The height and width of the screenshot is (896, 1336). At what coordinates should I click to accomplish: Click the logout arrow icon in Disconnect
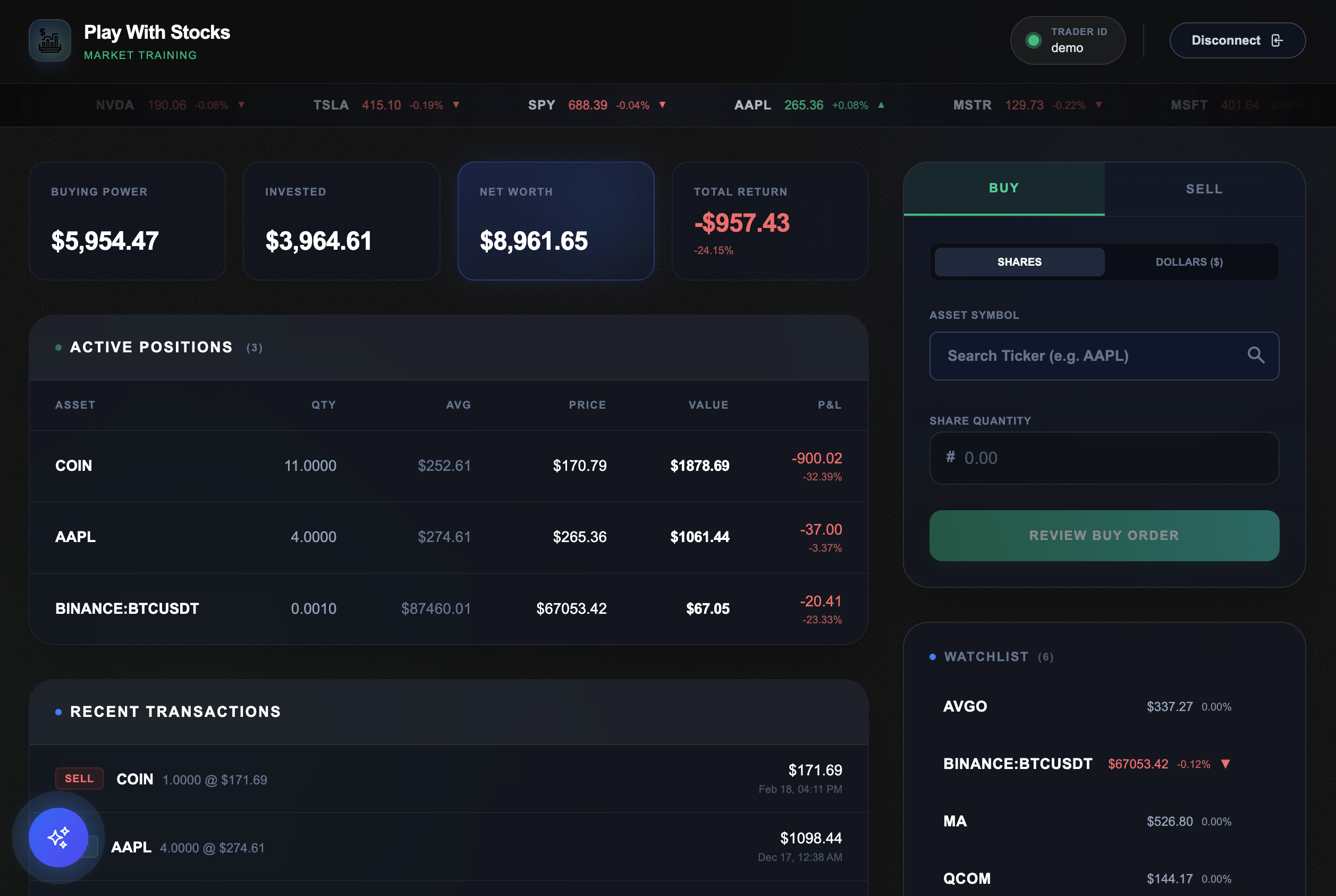[x=1276, y=40]
